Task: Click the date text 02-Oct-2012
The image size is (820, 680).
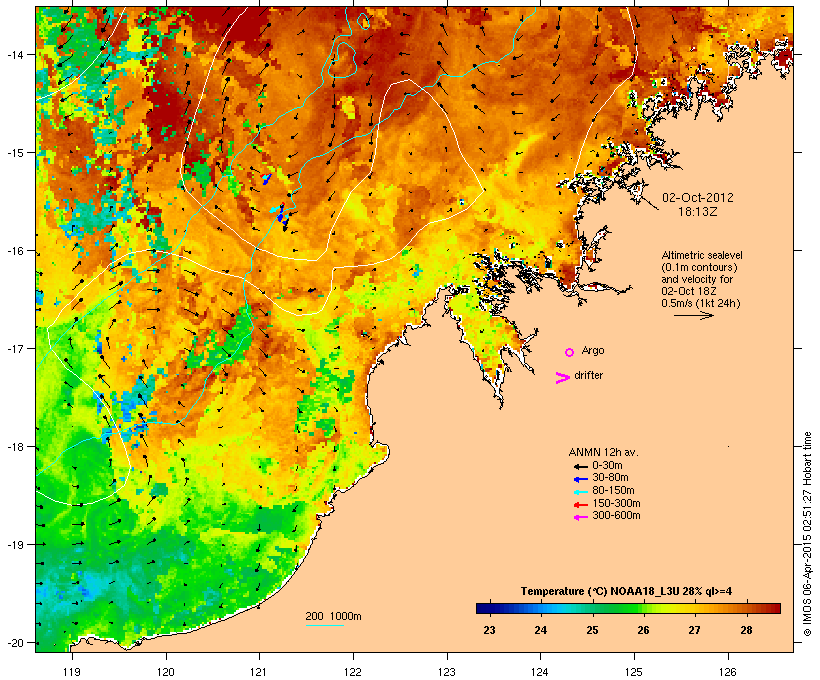Action: [698, 198]
